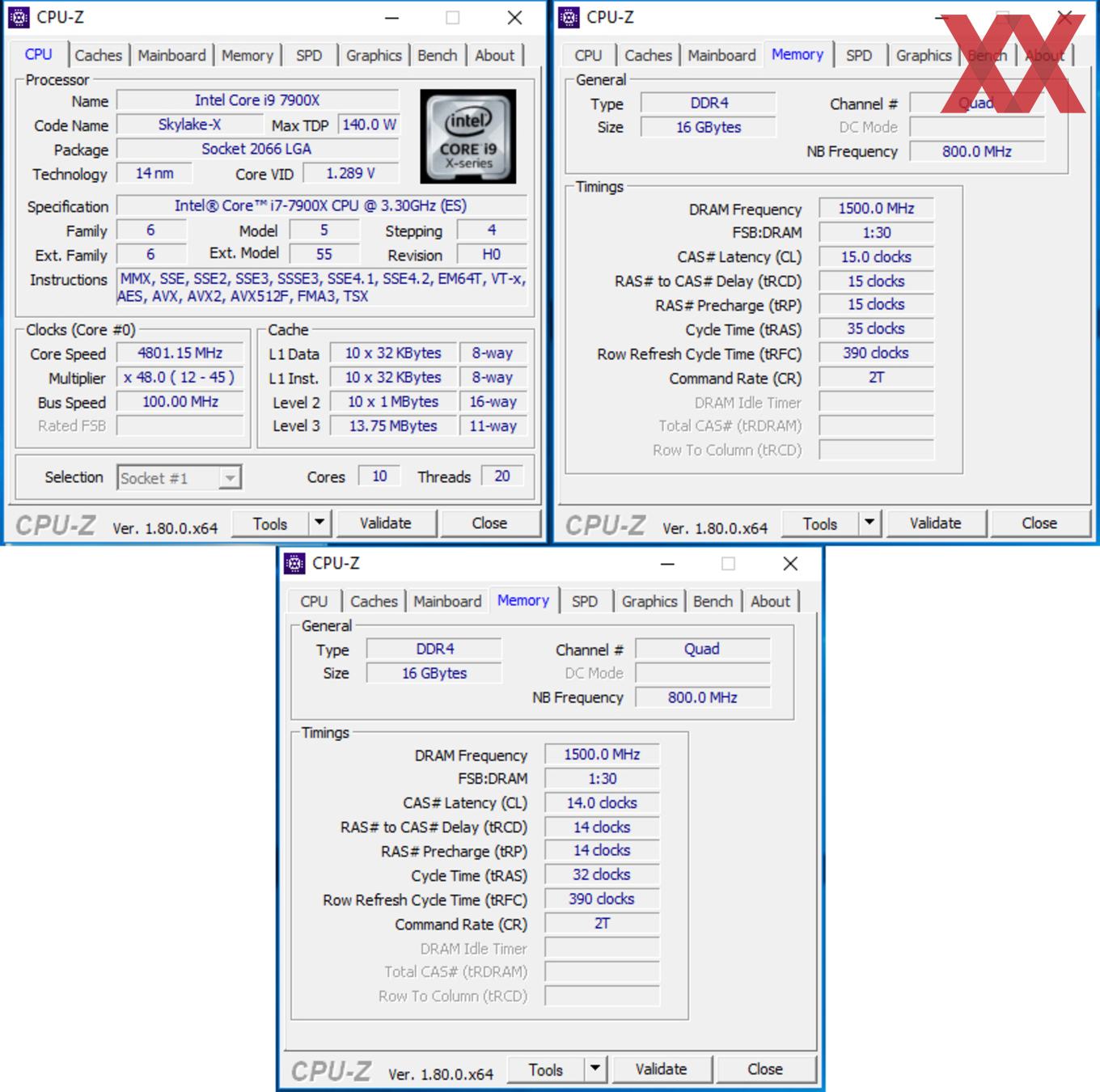Click Close button in top-right Memory window

1039,523
